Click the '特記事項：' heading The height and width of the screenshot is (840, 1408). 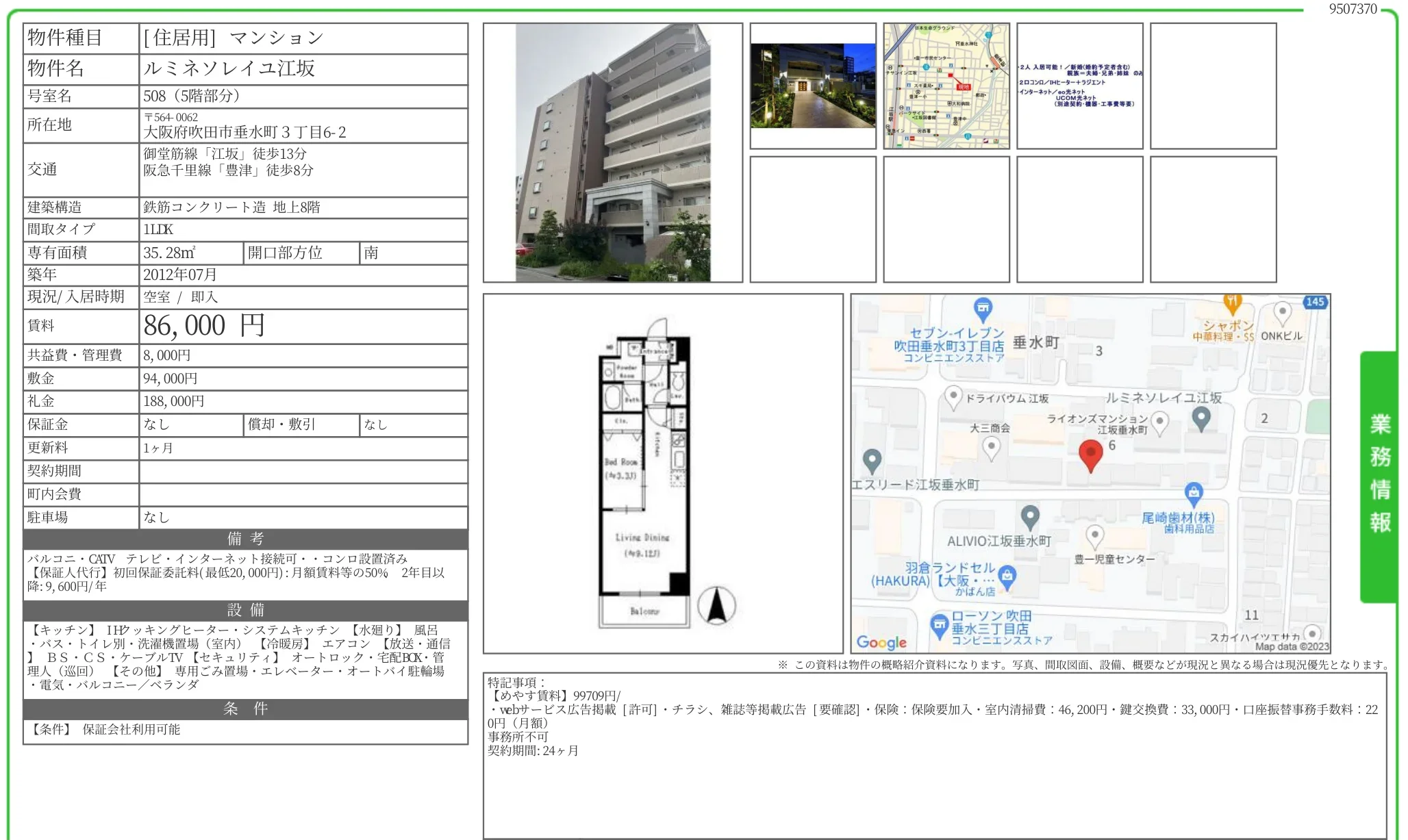[x=517, y=683]
